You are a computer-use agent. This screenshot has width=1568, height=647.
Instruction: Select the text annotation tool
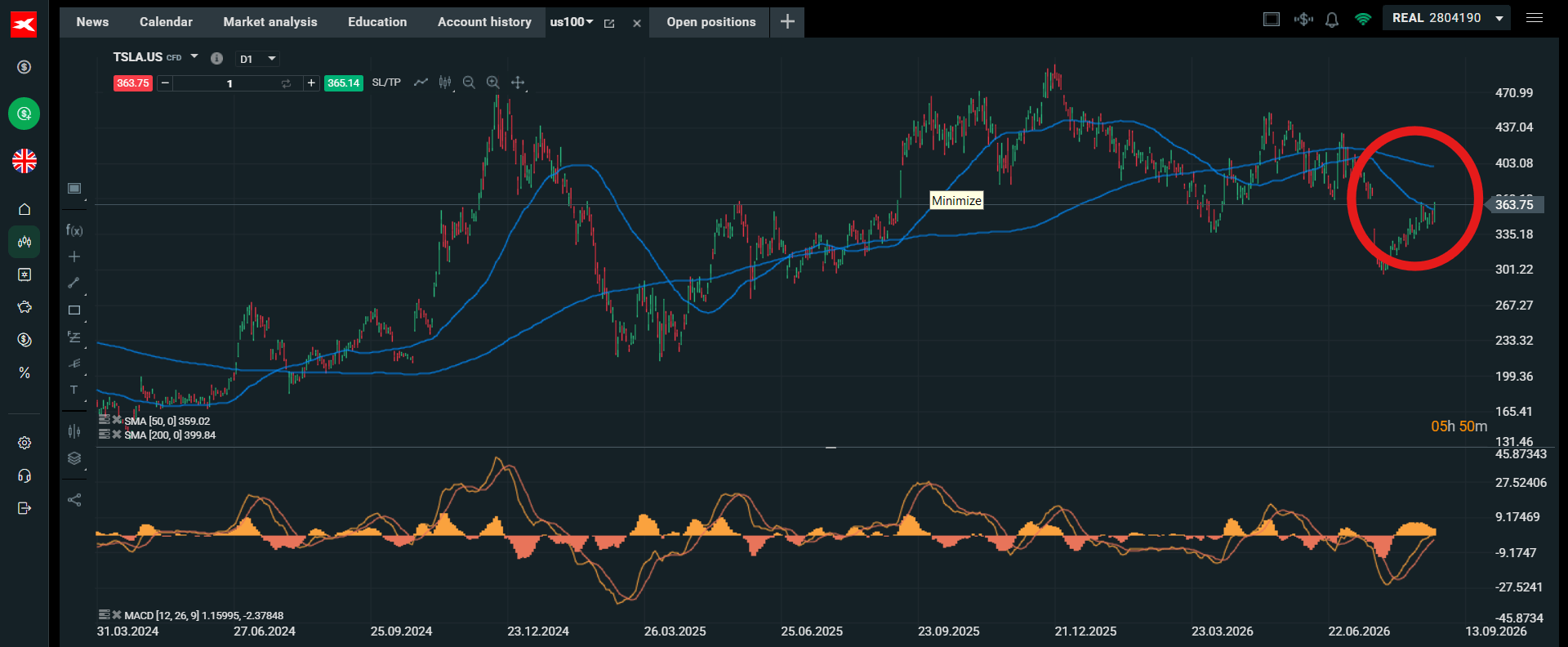point(74,390)
